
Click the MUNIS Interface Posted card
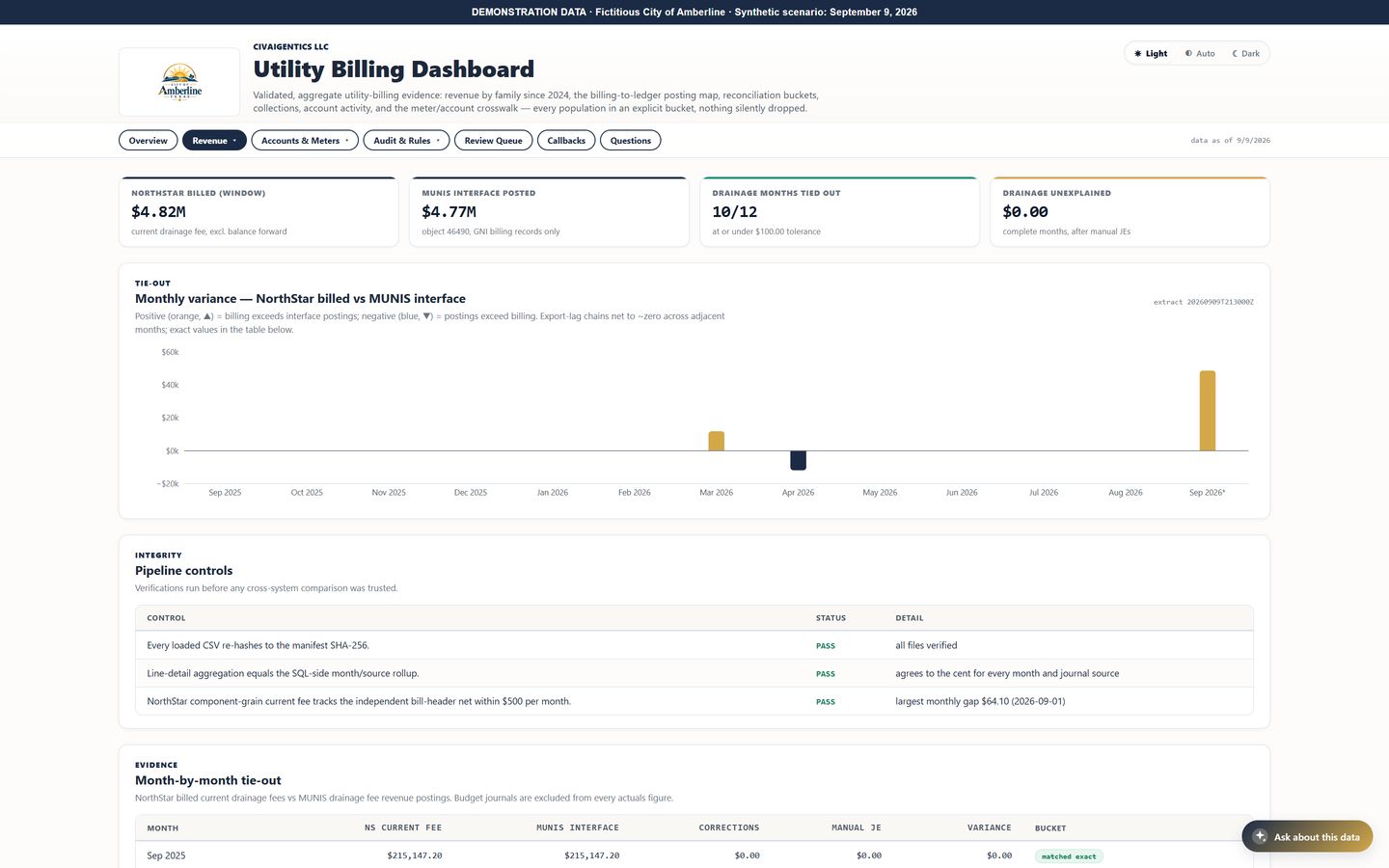(549, 211)
